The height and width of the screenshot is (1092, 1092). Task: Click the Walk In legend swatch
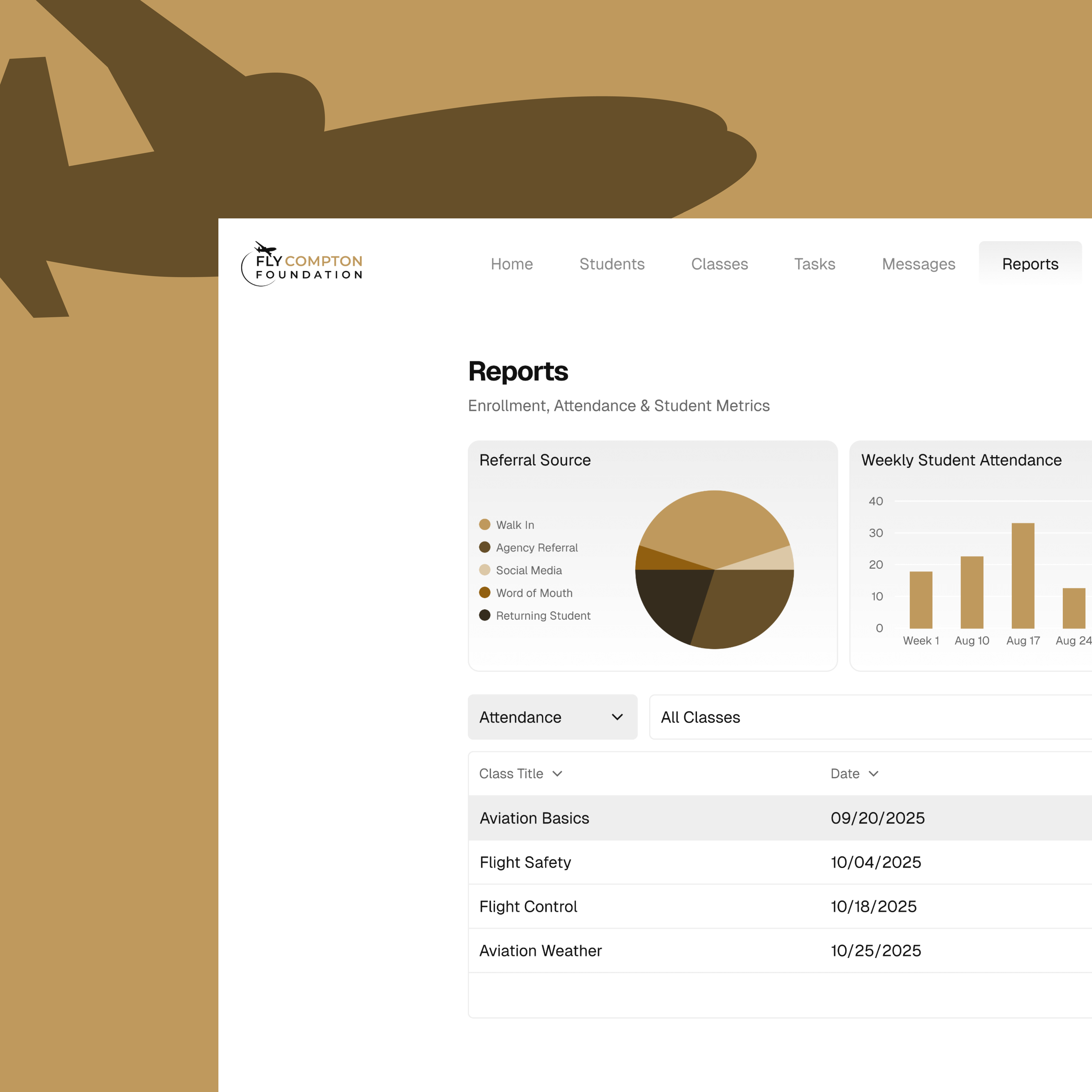(x=484, y=524)
